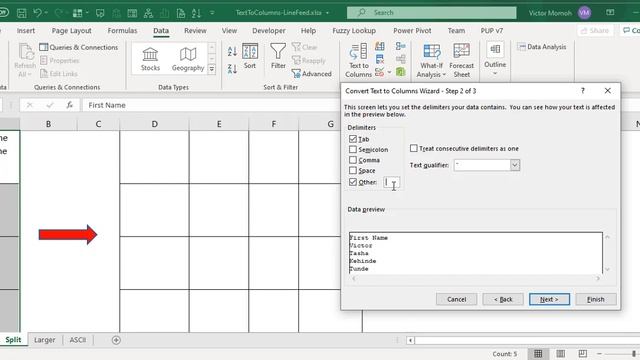Viewport: 640px width, 360px height.
Task: Check the Comma delimiter checkbox
Action: 353,160
